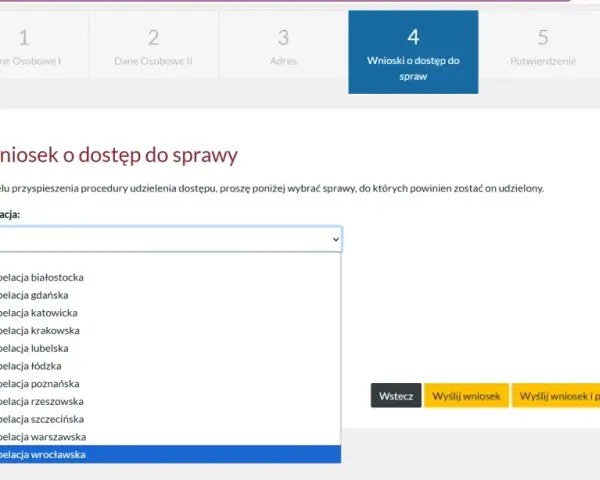Choose apelacja gdańska option
This screenshot has width=600, height=480.
(x=170, y=295)
